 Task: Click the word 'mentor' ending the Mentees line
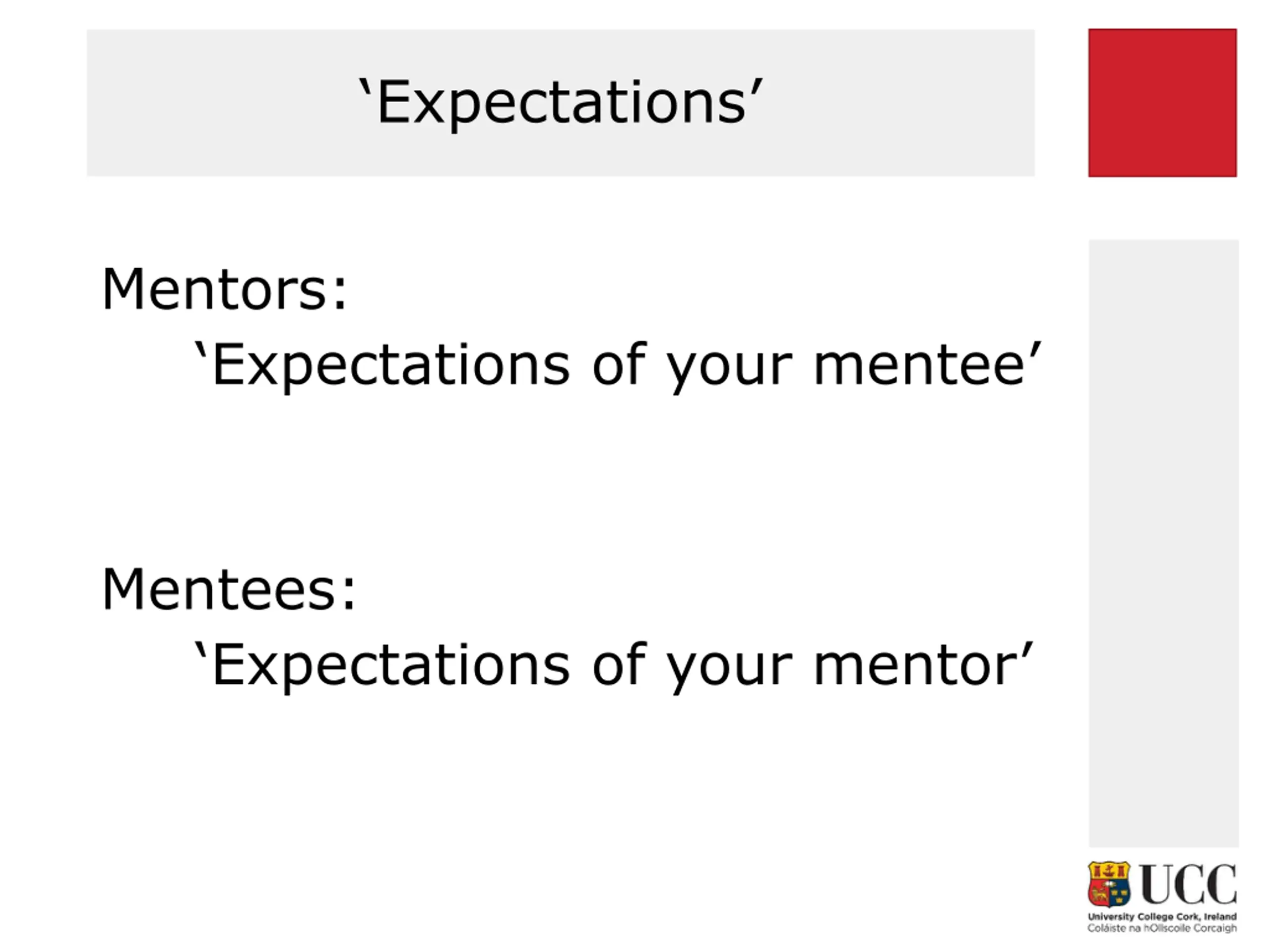(916, 665)
